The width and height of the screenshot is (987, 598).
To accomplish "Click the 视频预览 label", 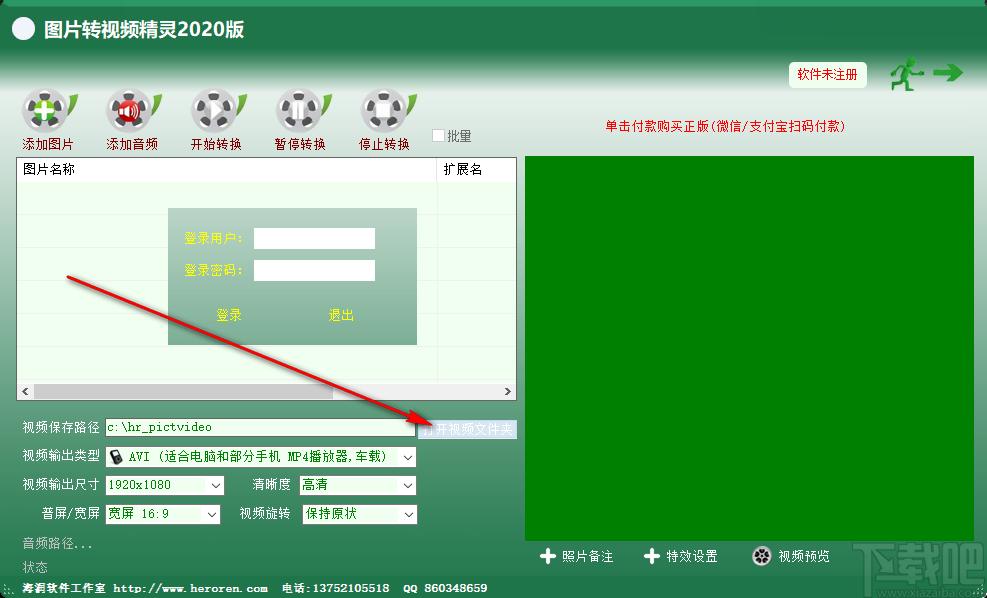I will coord(804,556).
